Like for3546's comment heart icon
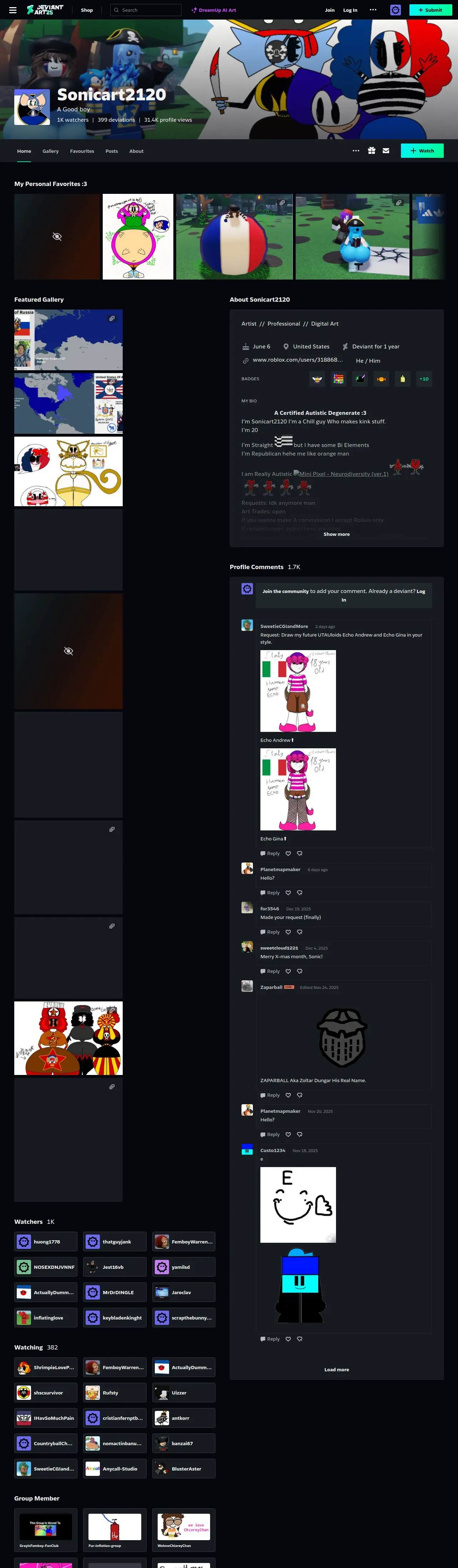 (x=288, y=932)
